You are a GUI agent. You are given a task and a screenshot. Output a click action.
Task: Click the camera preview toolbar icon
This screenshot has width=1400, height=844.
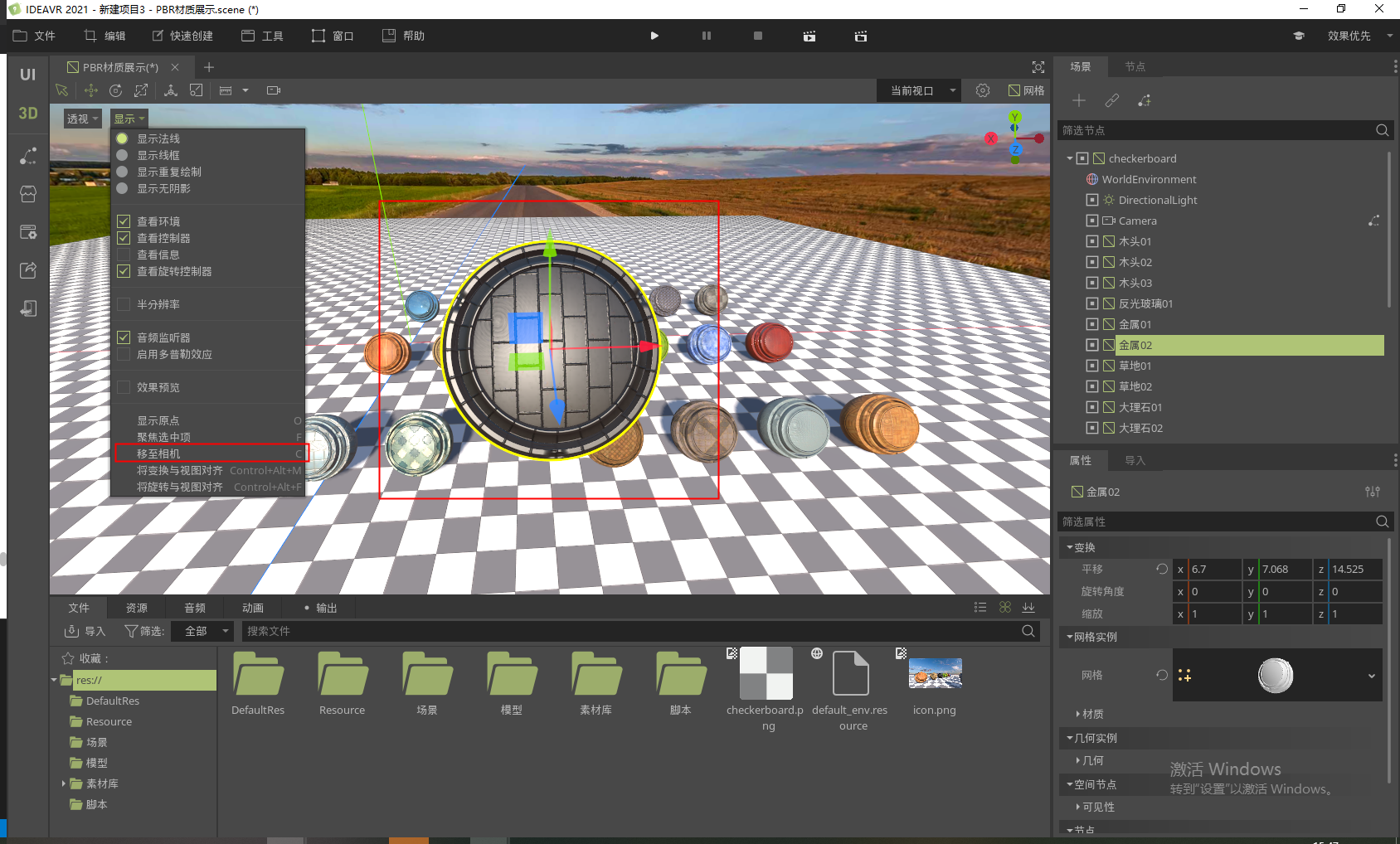(x=274, y=90)
